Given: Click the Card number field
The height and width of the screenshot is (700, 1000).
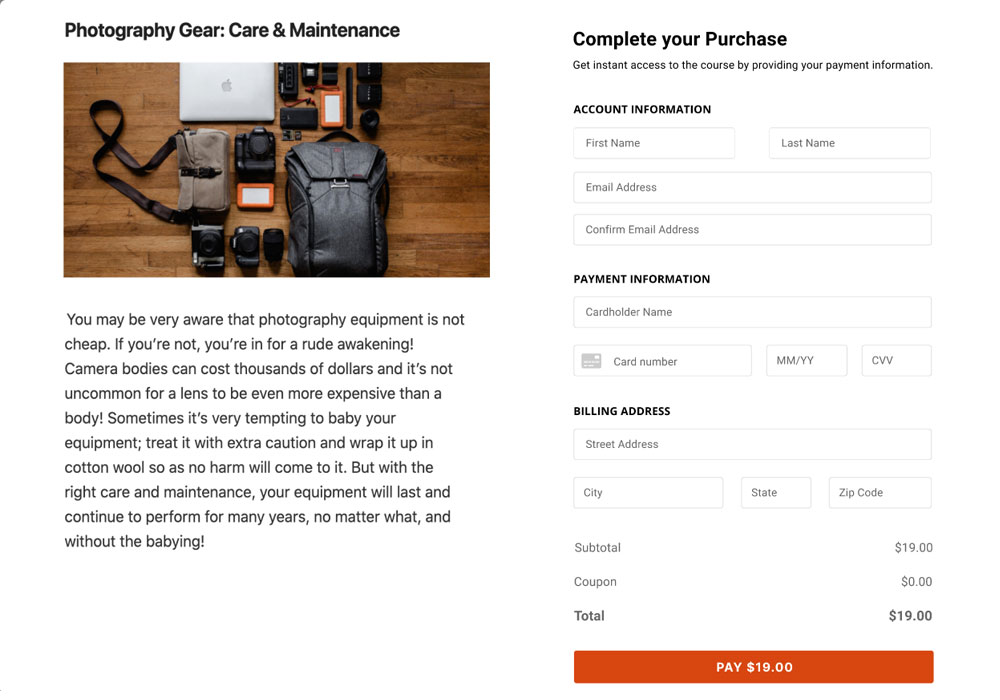Looking at the screenshot, I should [x=676, y=361].
